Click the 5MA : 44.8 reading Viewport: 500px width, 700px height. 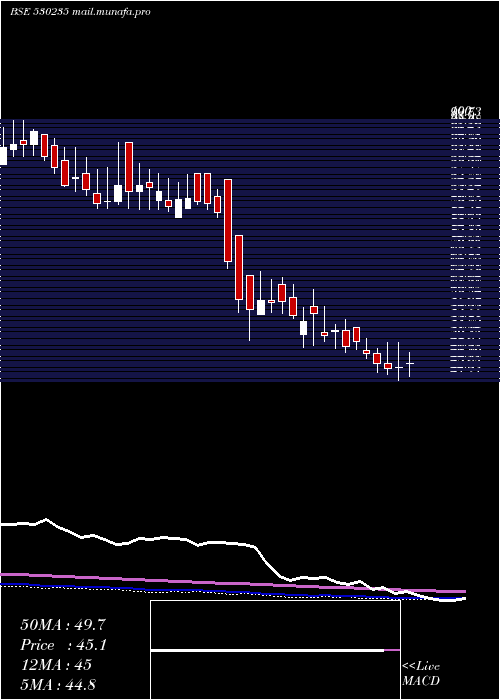pos(58,685)
